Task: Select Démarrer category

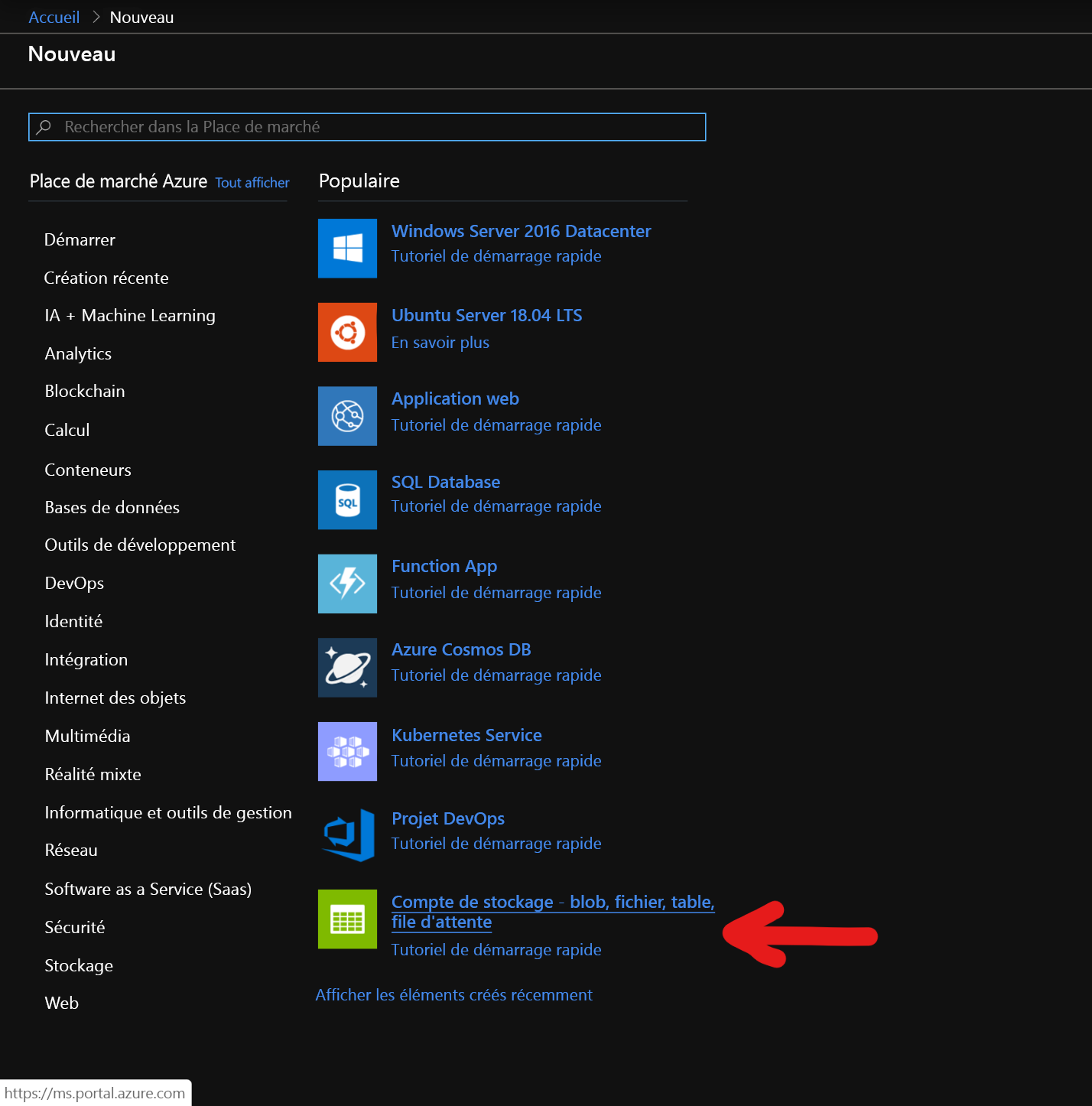Action: tap(80, 239)
